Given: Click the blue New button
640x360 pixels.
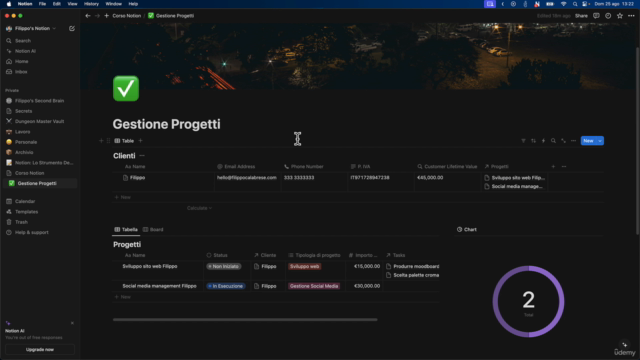Looking at the screenshot, I should (x=588, y=141).
